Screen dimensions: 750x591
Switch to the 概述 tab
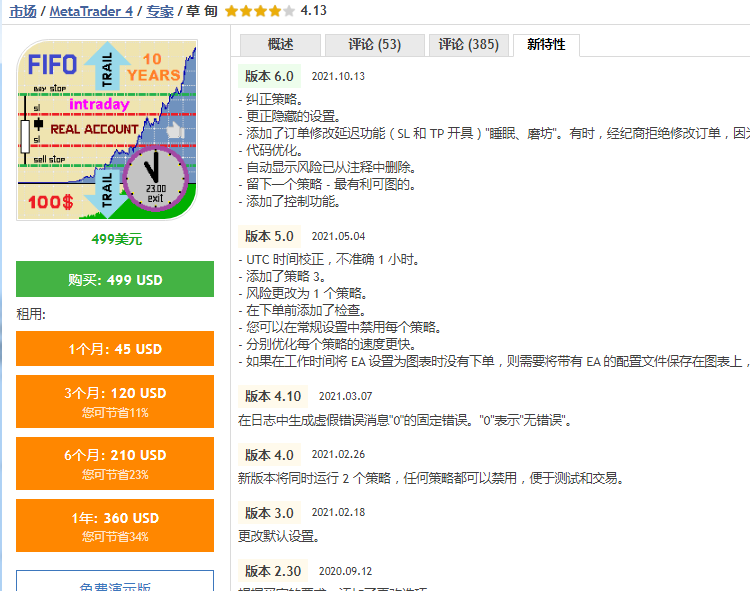280,45
